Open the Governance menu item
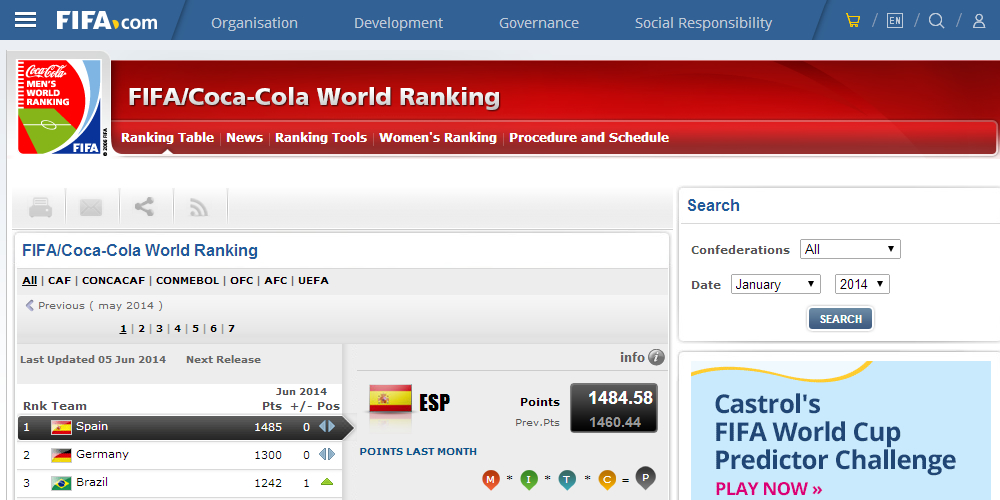 coord(538,22)
